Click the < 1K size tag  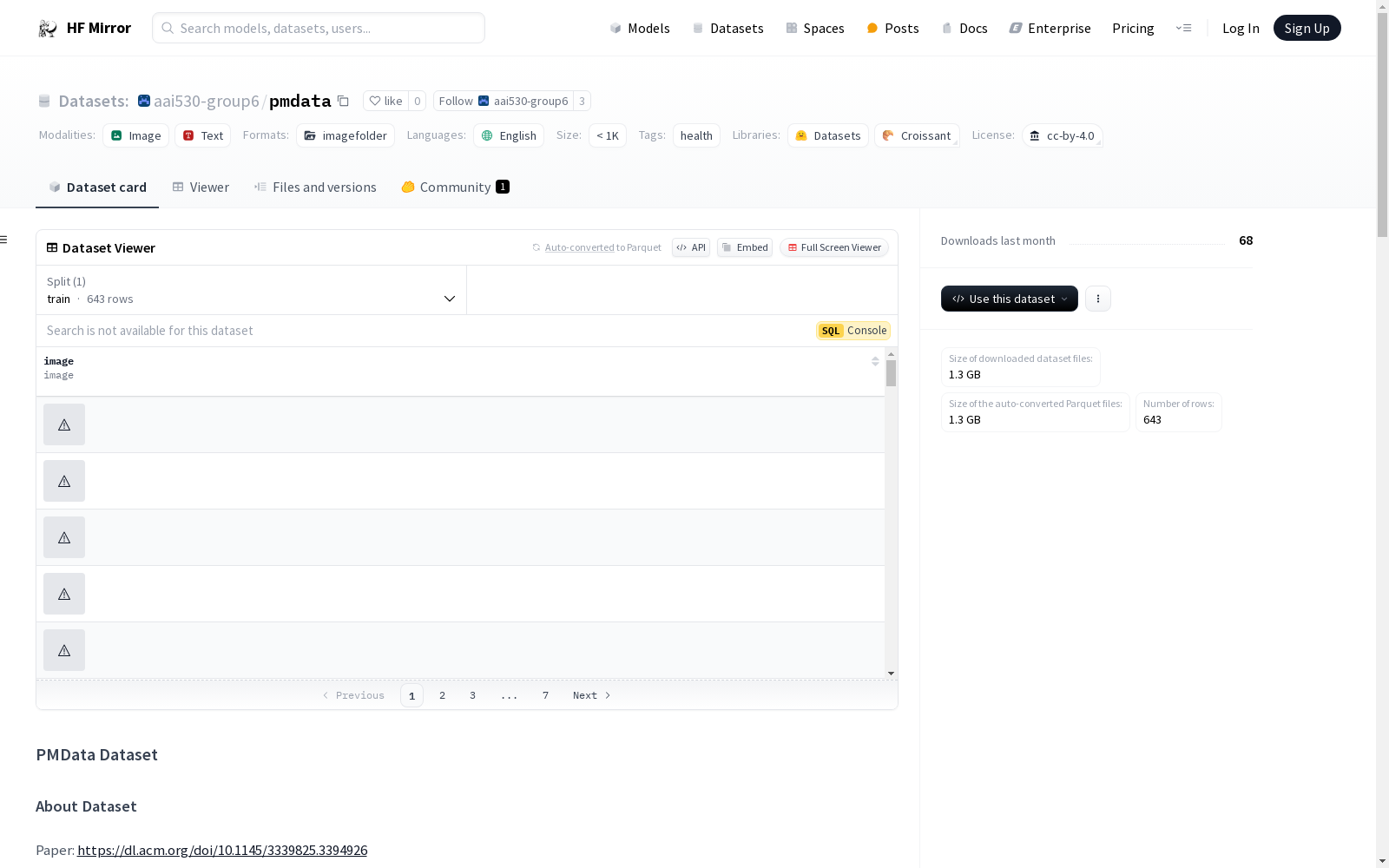[x=608, y=135]
